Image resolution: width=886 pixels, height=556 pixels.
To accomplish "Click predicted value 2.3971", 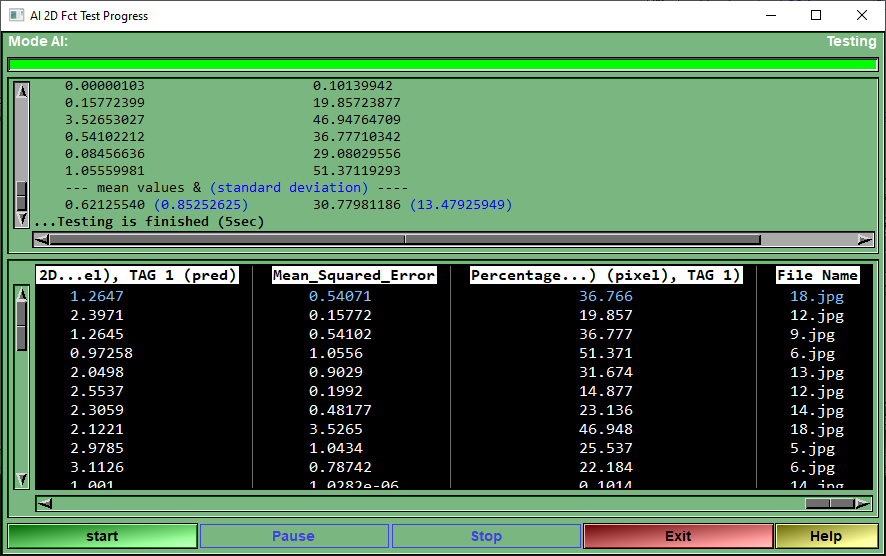I will (x=97, y=315).
